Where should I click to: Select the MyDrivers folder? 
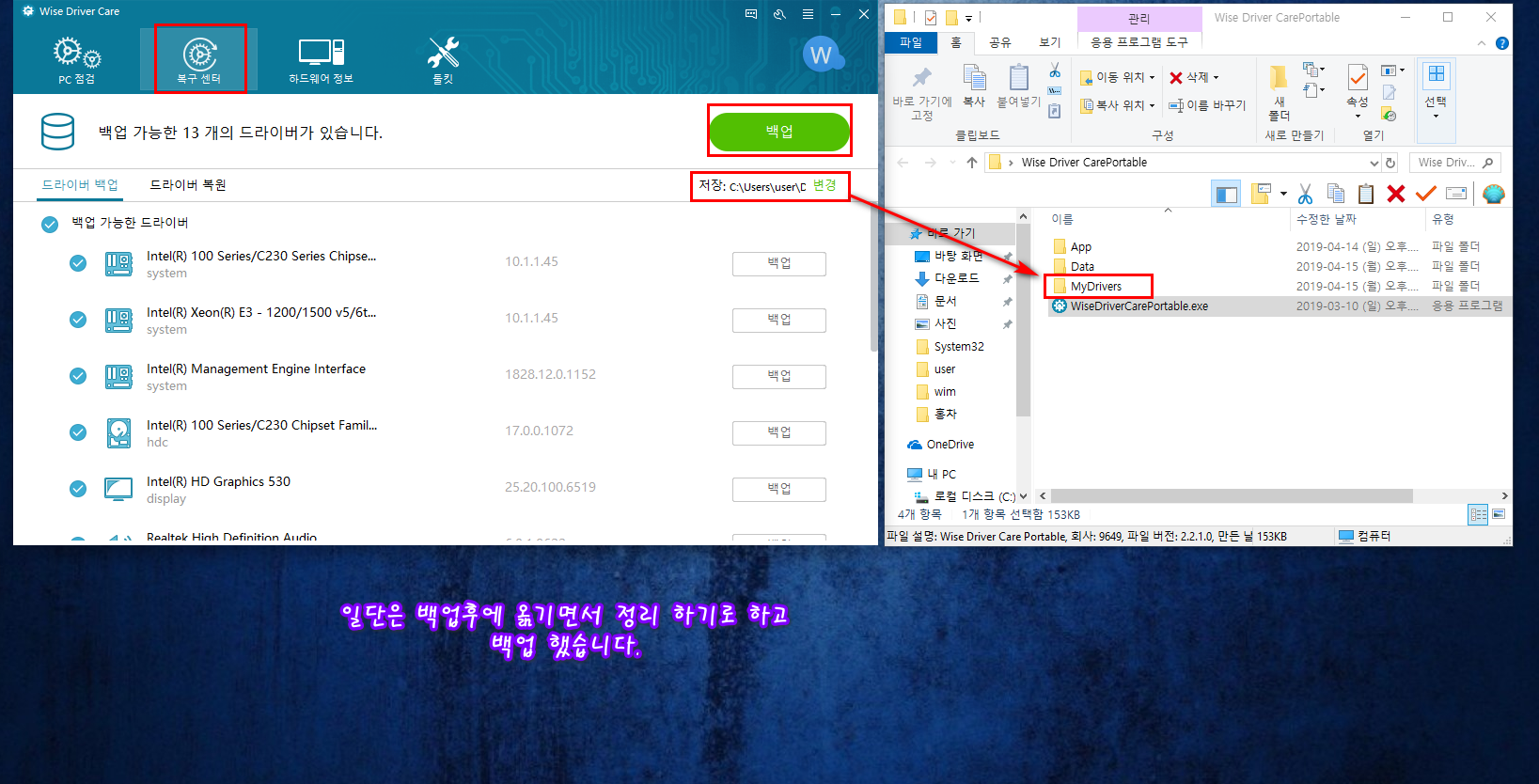pyautogui.click(x=1095, y=287)
